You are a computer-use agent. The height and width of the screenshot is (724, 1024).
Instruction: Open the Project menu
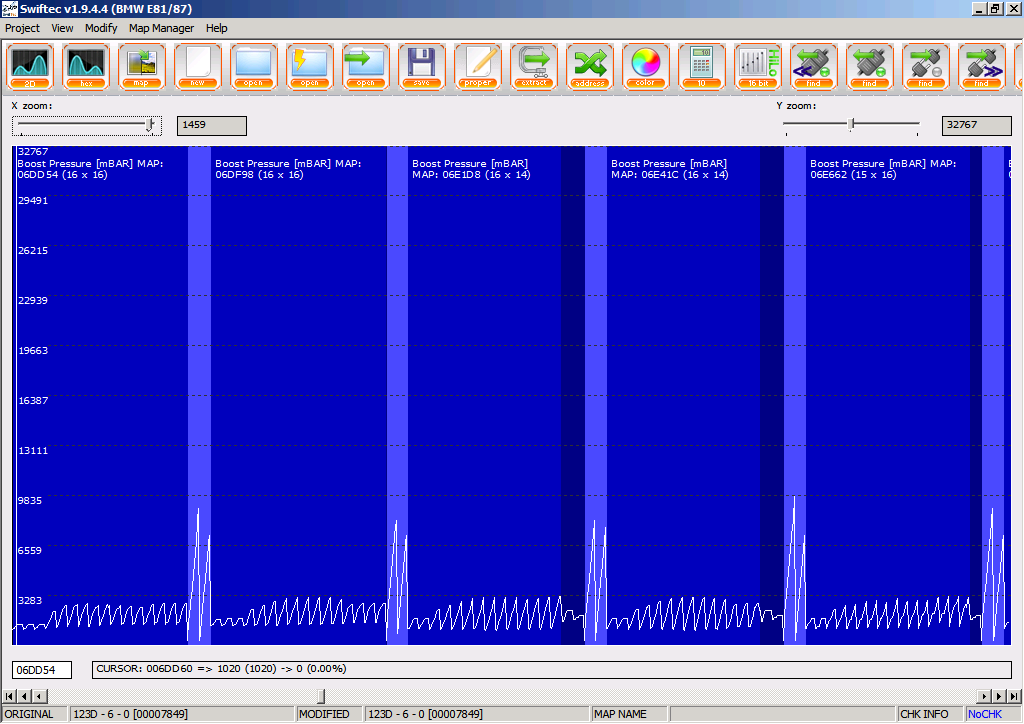tap(22, 28)
